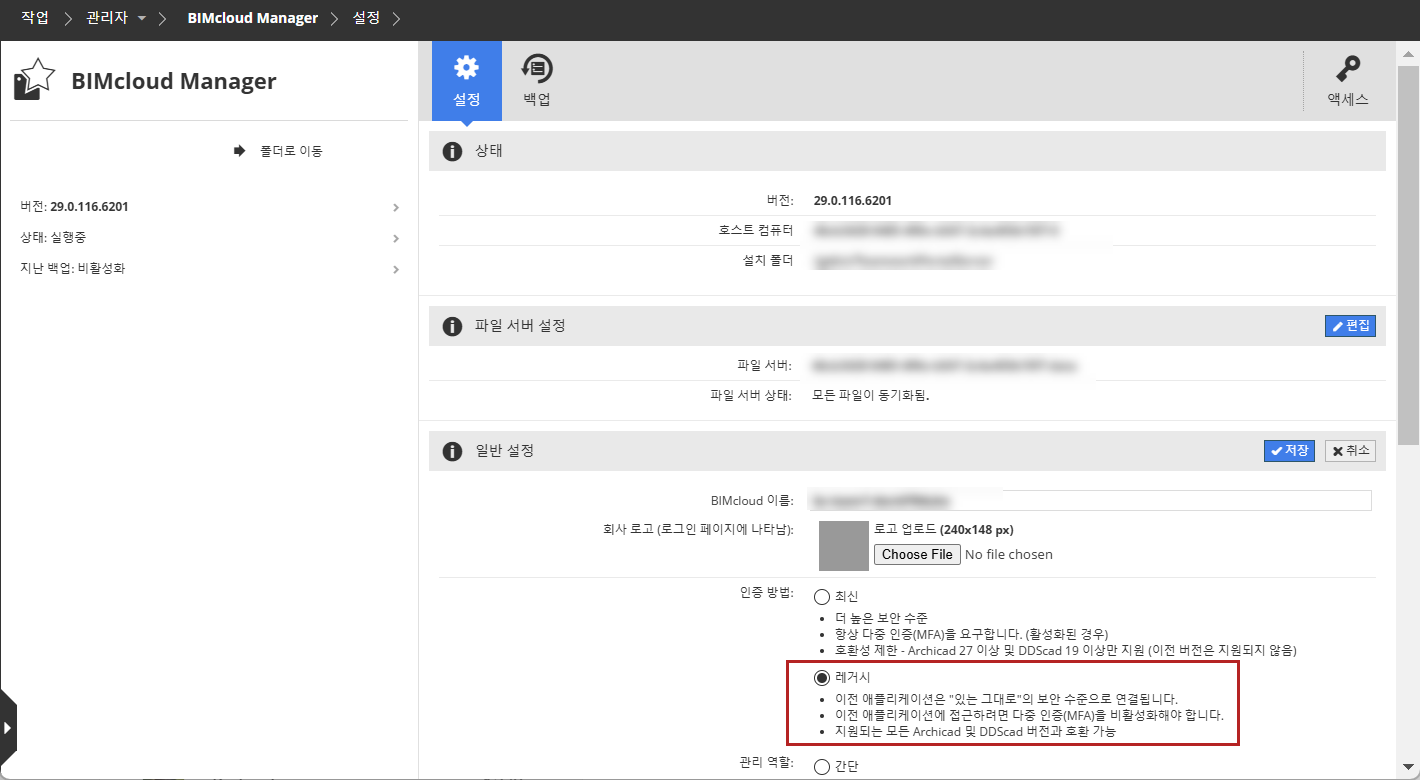Click the 파일 서버 상태: label
This screenshot has width=1420, height=780.
[751, 395]
